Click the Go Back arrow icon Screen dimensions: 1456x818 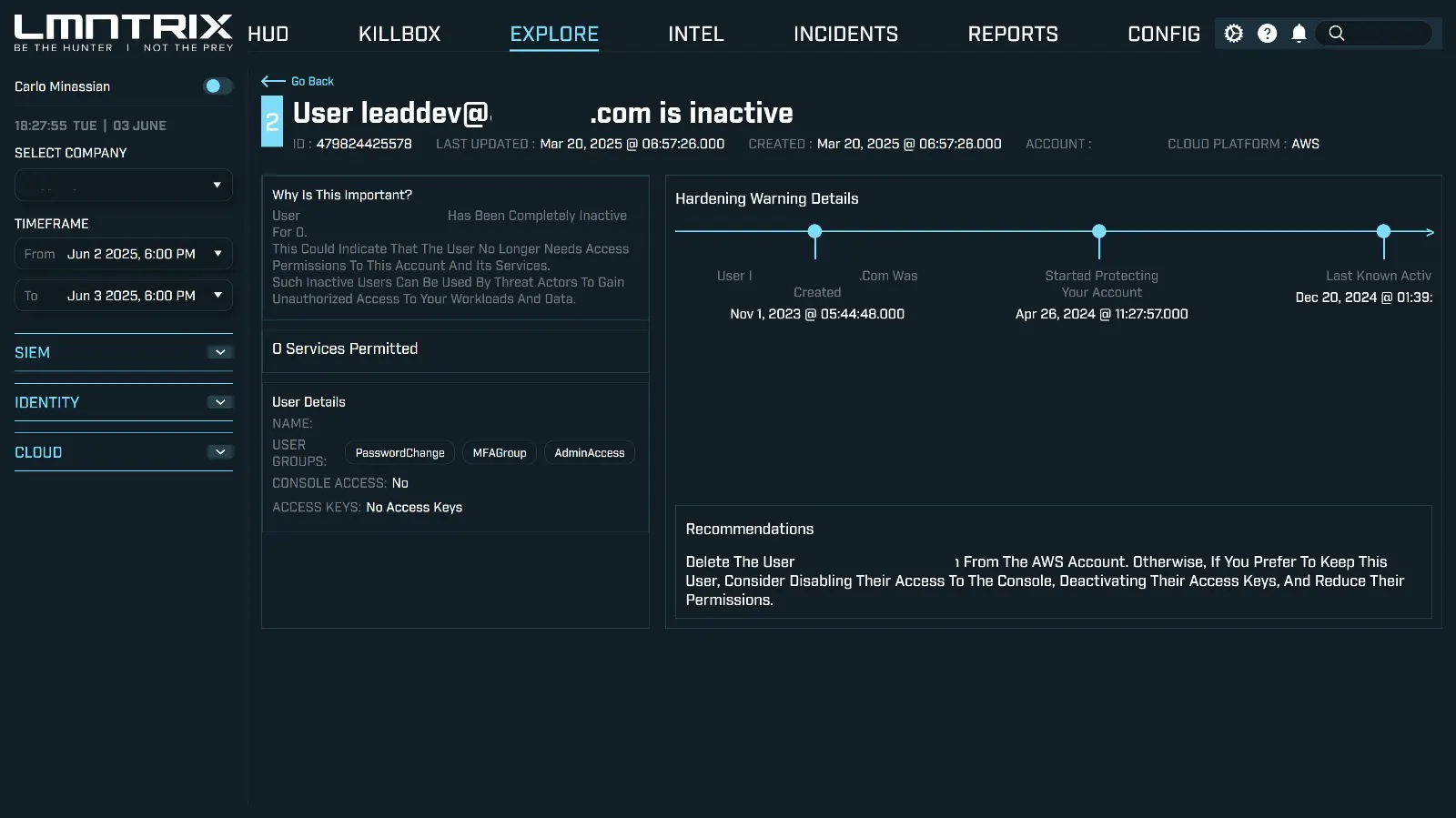[273, 81]
